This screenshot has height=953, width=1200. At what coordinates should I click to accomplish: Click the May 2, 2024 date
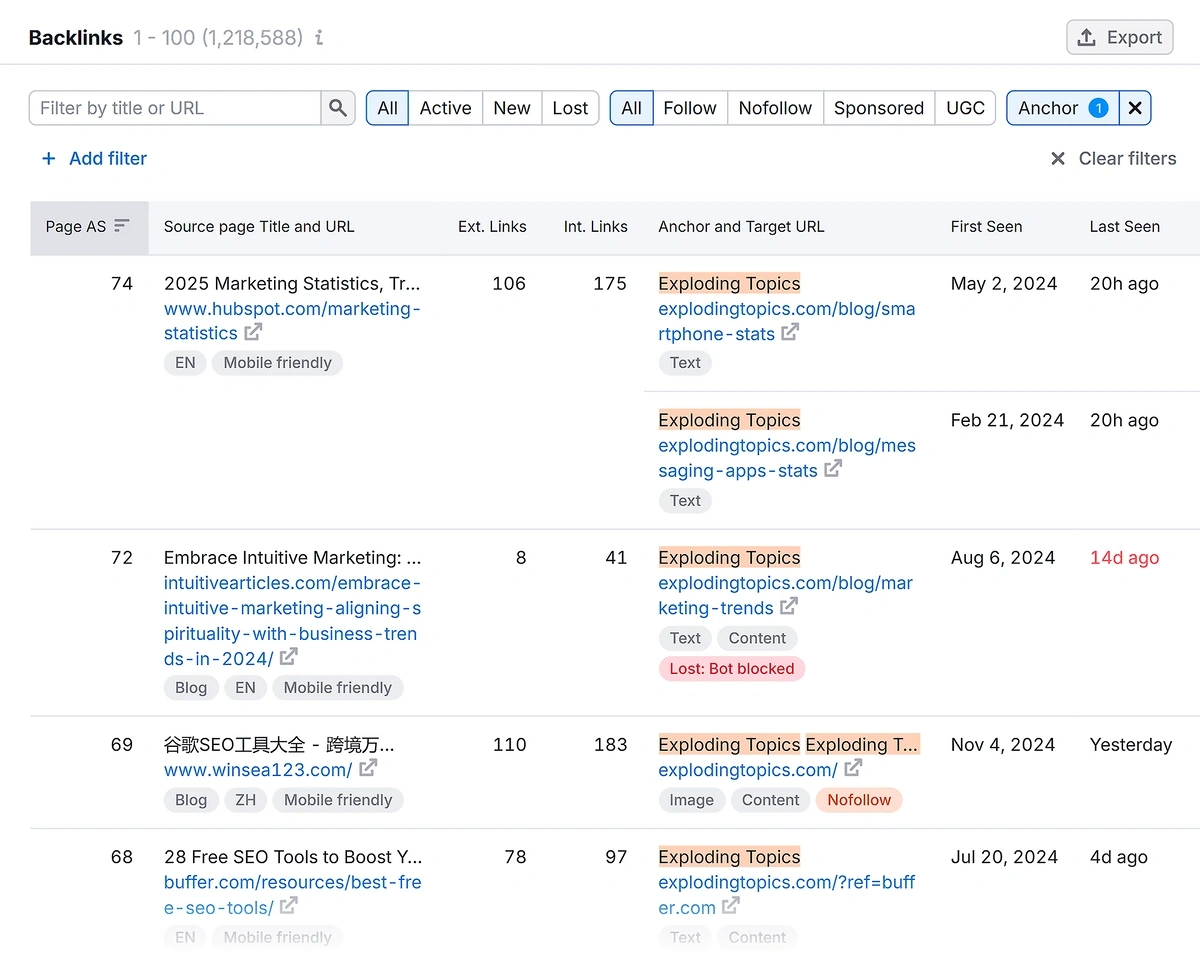tap(1004, 283)
